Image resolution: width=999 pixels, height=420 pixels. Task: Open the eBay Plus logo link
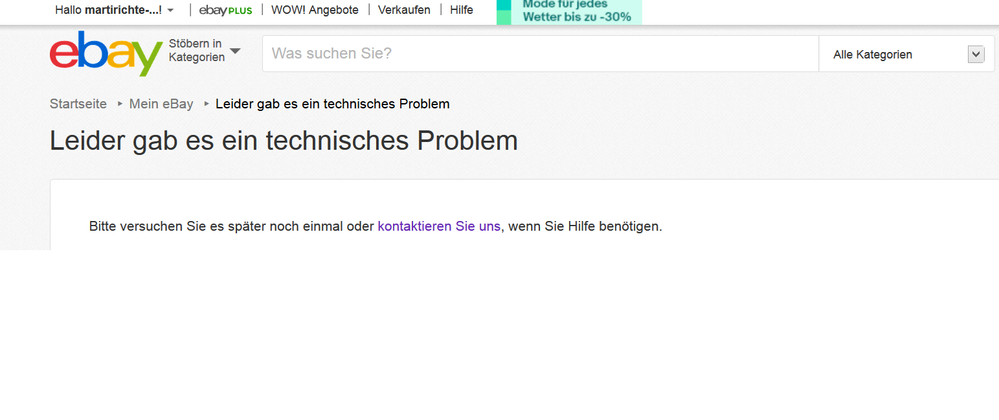coord(225,10)
